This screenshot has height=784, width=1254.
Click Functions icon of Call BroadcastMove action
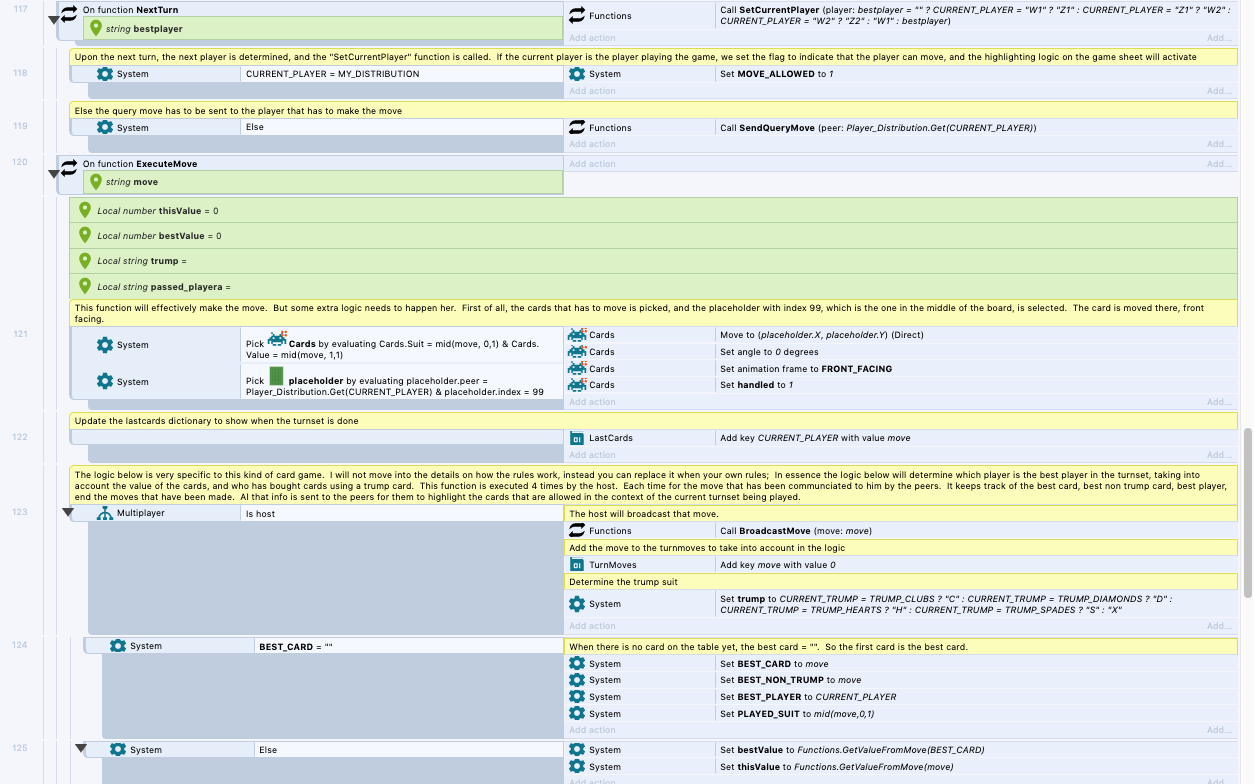pos(577,531)
